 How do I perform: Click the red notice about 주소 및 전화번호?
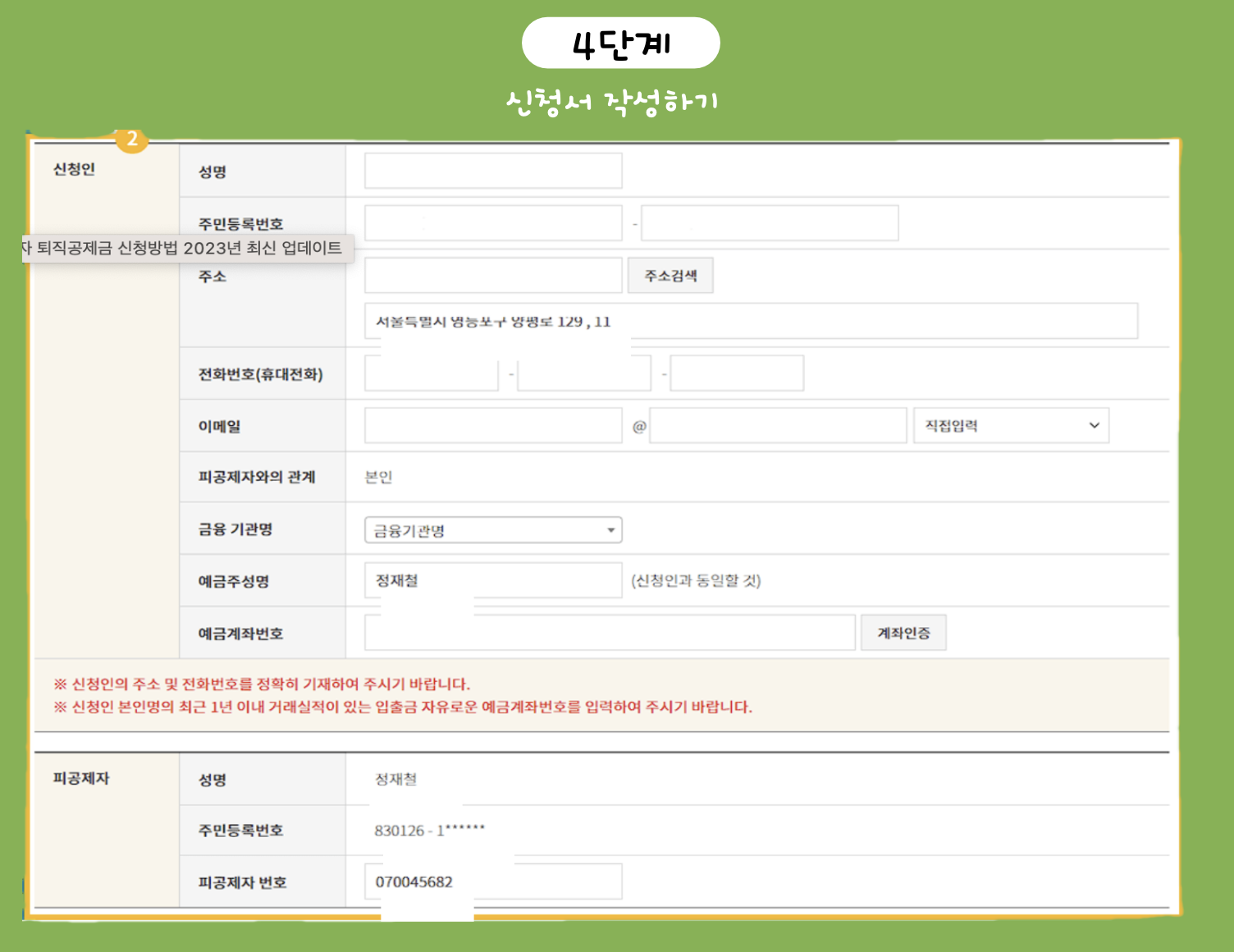click(262, 684)
